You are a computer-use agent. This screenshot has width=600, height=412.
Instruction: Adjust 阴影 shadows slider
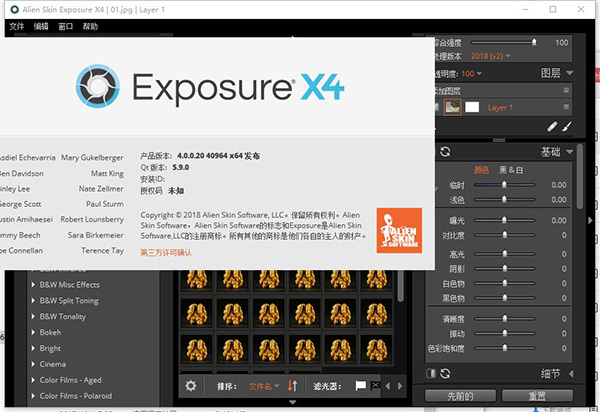pos(504,269)
